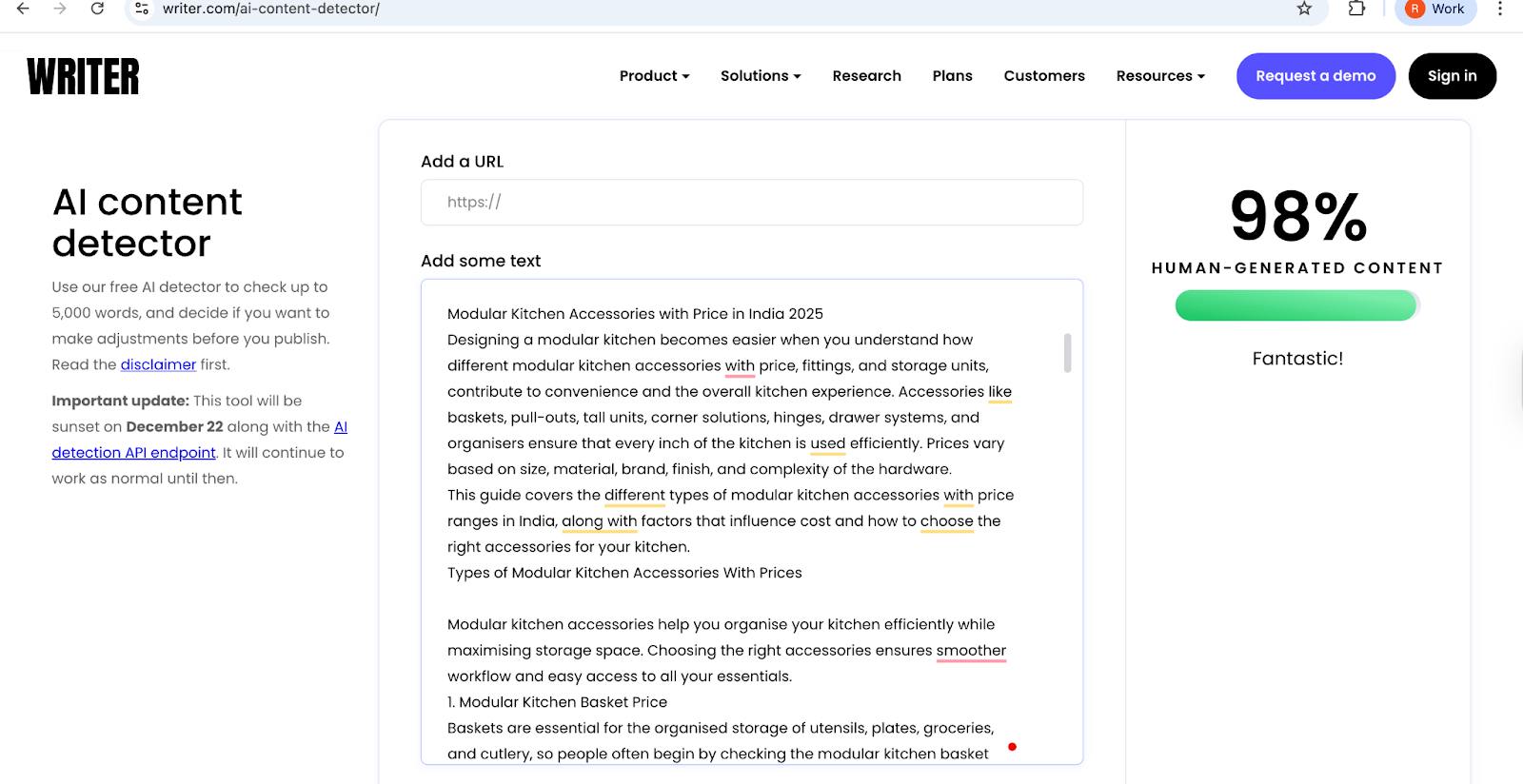The width and height of the screenshot is (1523, 784).
Task: Open Chrome's three-dot menu
Action: click(x=1500, y=9)
